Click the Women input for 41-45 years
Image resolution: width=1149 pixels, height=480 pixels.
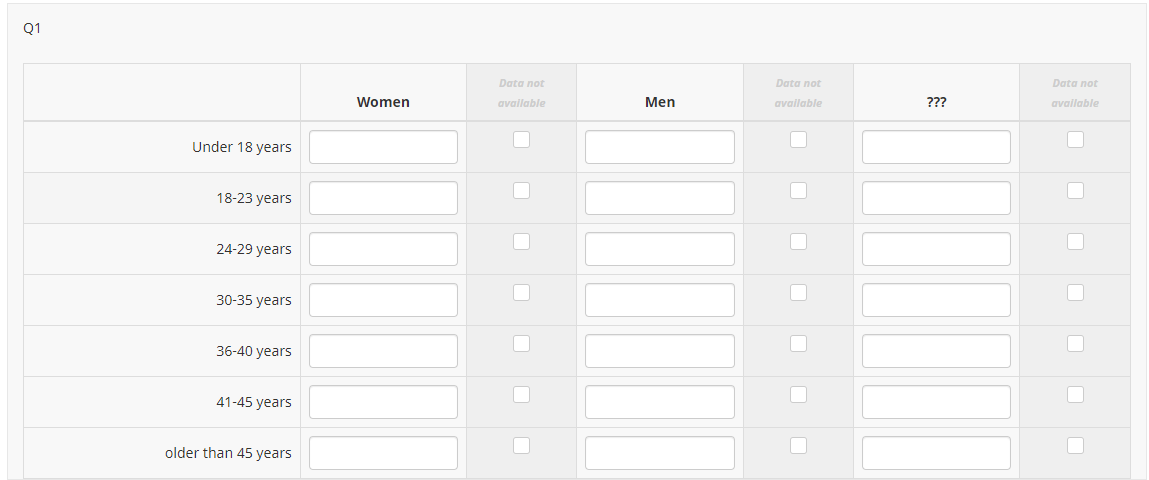pyautogui.click(x=383, y=402)
